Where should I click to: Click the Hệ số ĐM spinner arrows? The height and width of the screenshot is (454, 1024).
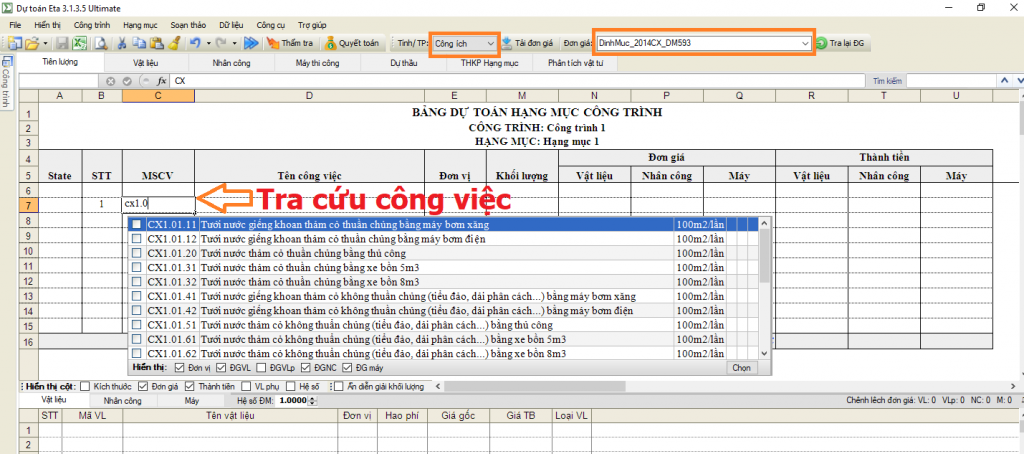[314, 400]
